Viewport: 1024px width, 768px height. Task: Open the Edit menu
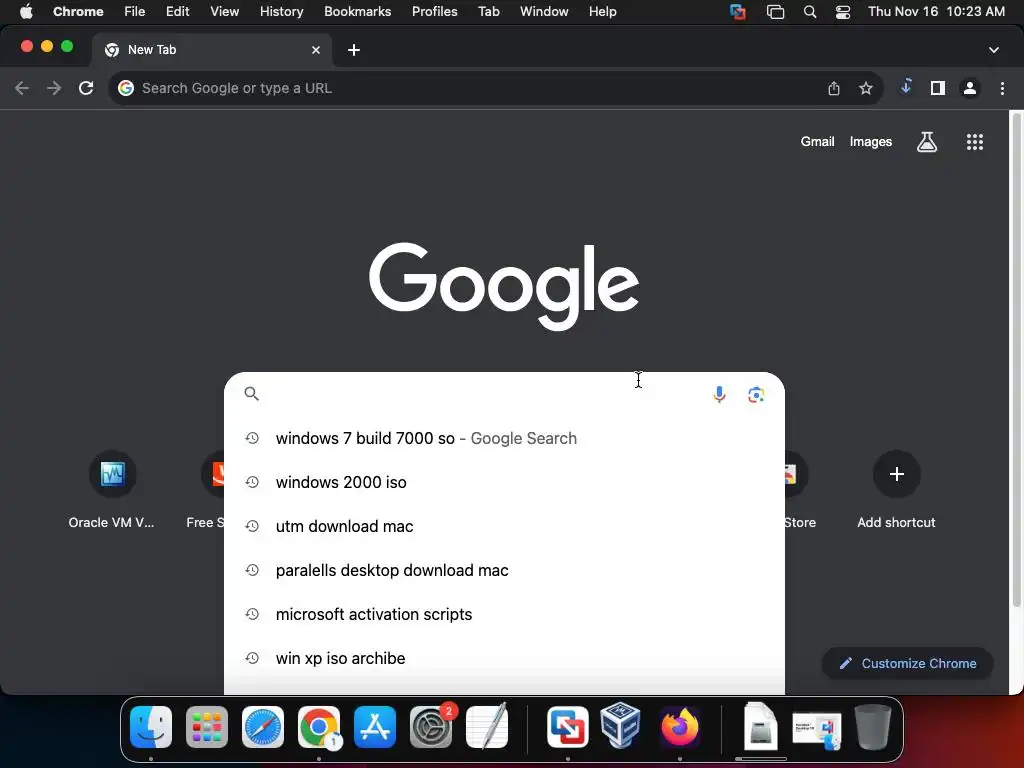(177, 11)
